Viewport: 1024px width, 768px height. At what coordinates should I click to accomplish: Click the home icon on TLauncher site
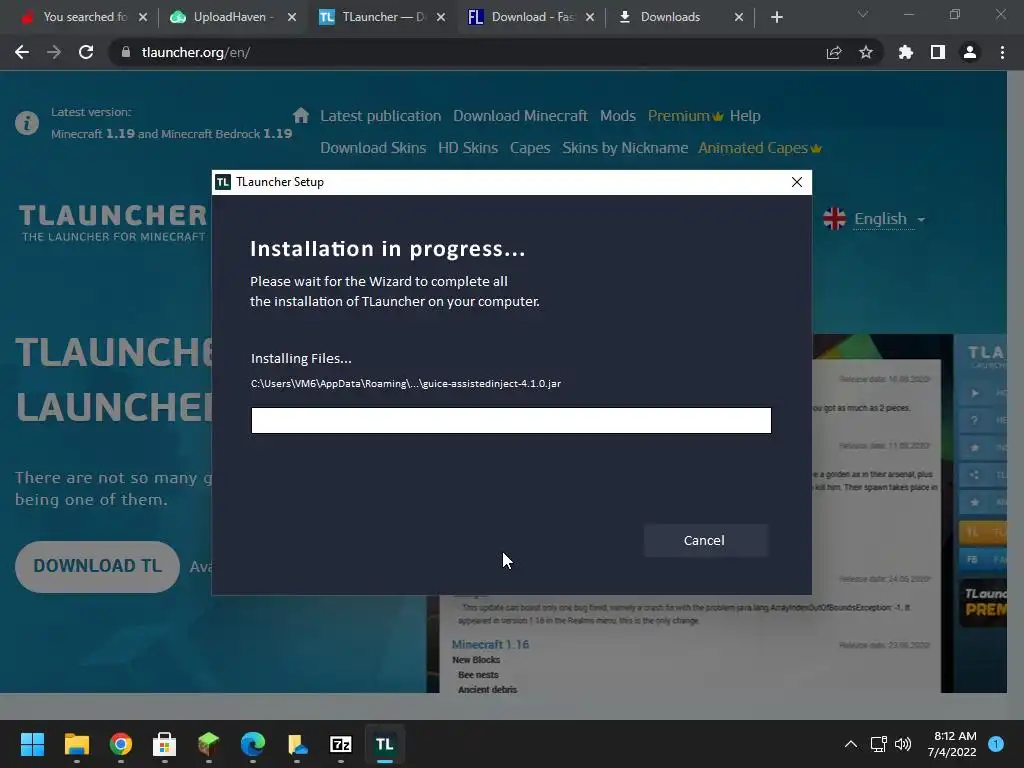301,116
